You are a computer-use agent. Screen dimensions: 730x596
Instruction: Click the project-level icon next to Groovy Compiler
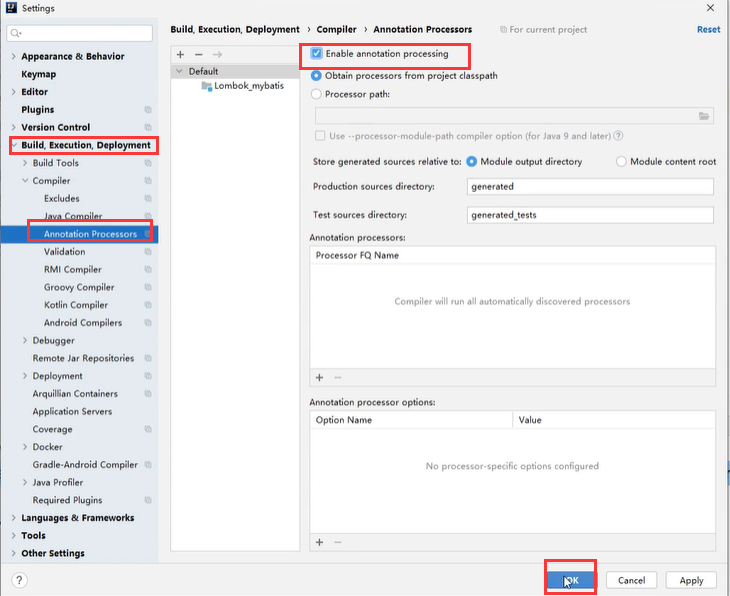coord(148,287)
